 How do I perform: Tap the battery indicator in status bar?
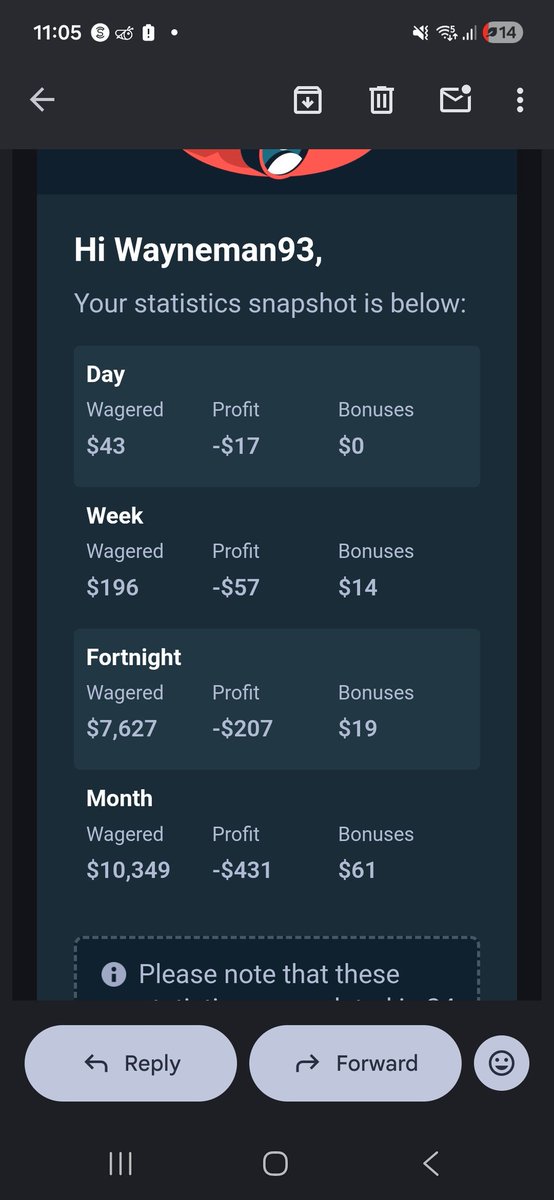point(504,32)
